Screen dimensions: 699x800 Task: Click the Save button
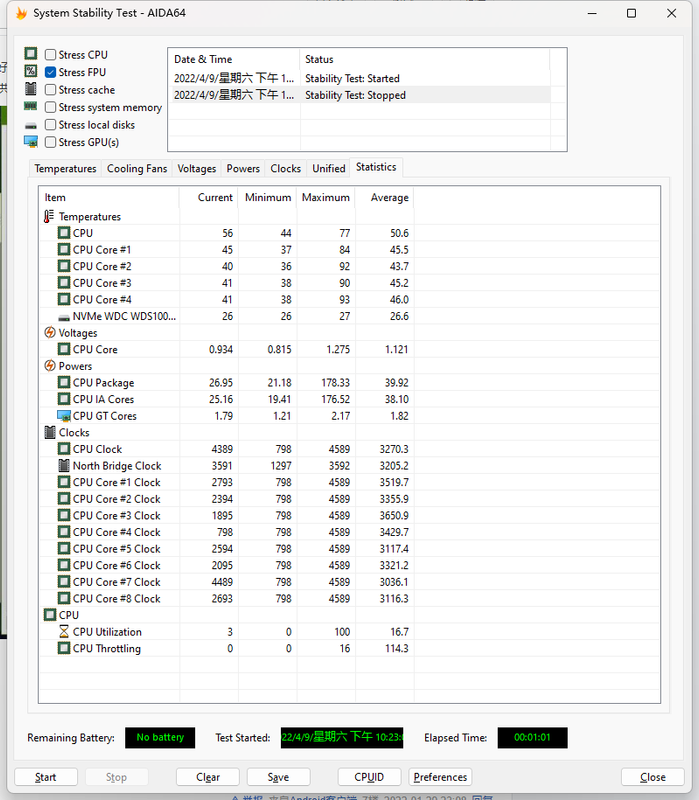(x=278, y=777)
